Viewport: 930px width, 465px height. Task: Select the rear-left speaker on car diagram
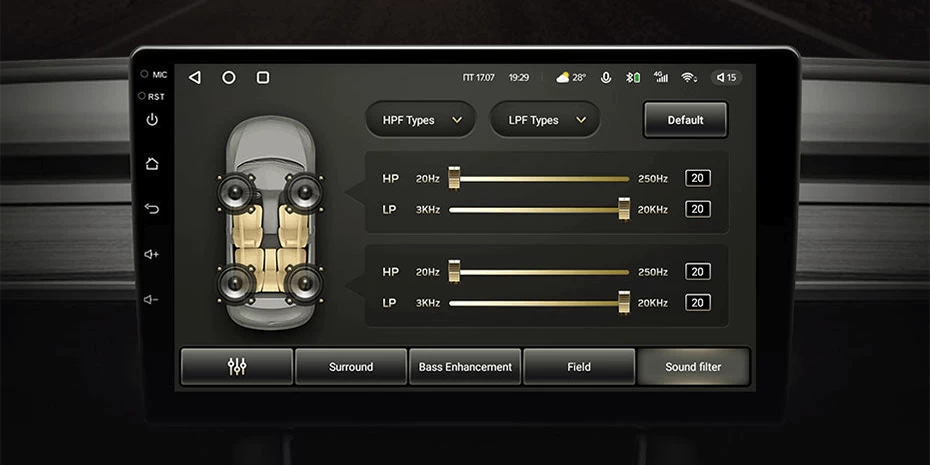tap(236, 283)
